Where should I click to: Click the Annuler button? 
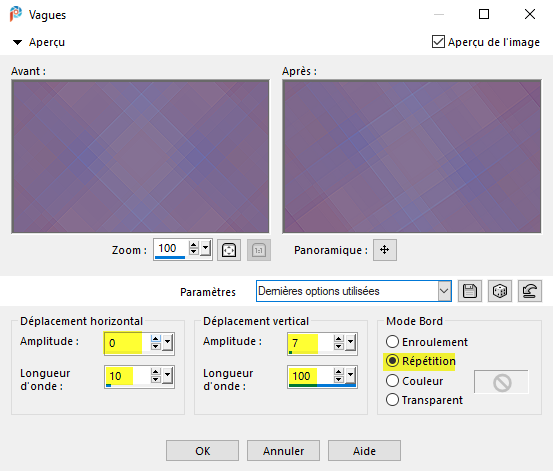(x=283, y=451)
